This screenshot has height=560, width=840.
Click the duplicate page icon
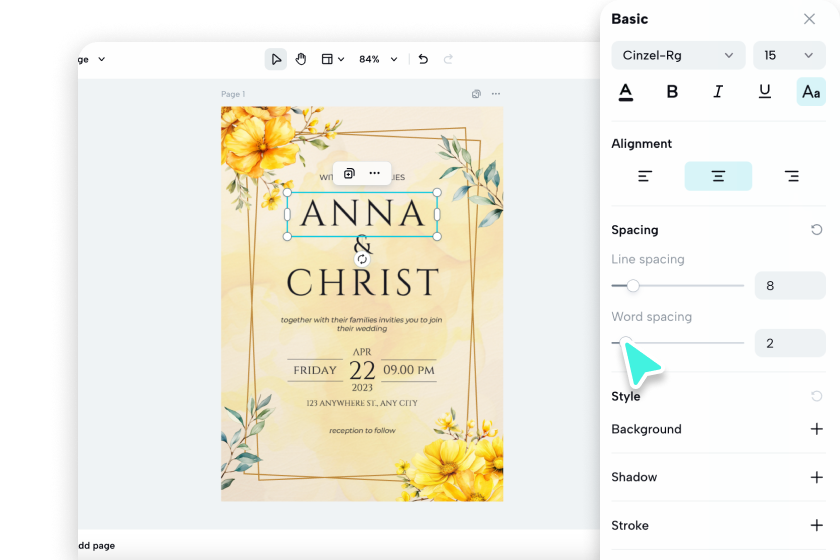point(476,94)
